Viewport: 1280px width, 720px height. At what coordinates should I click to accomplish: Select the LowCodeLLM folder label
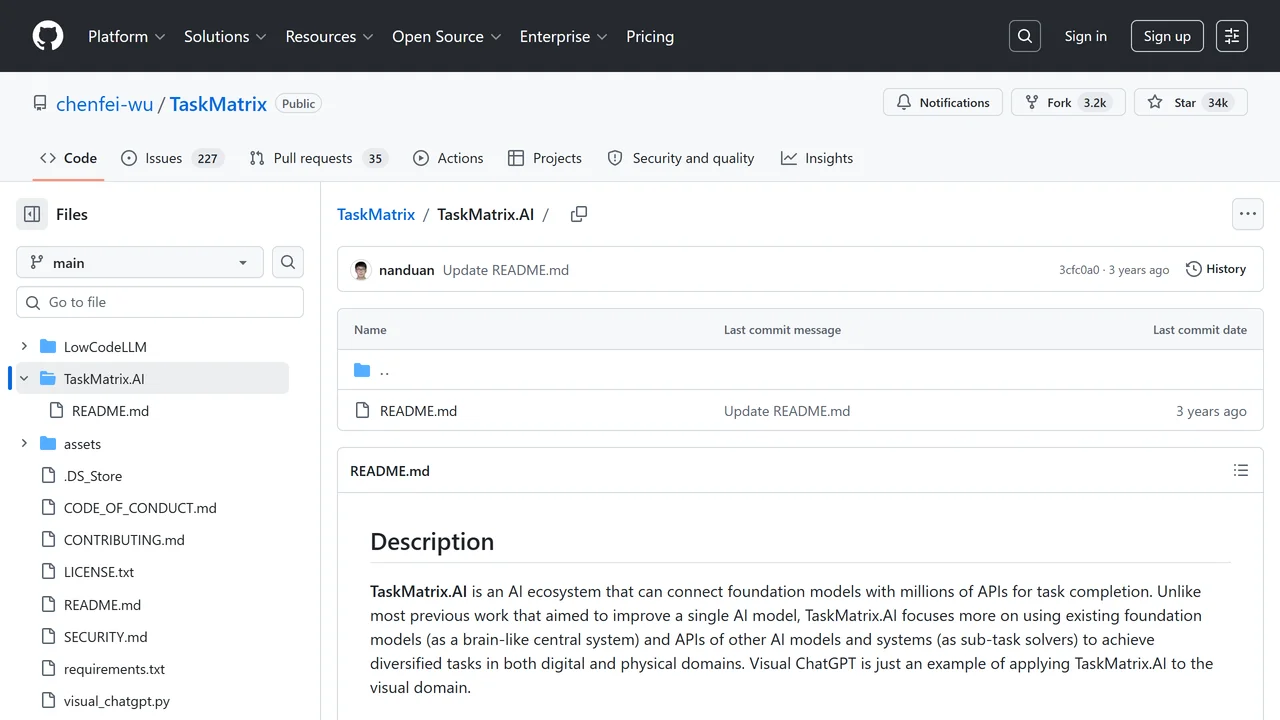[x=105, y=347]
